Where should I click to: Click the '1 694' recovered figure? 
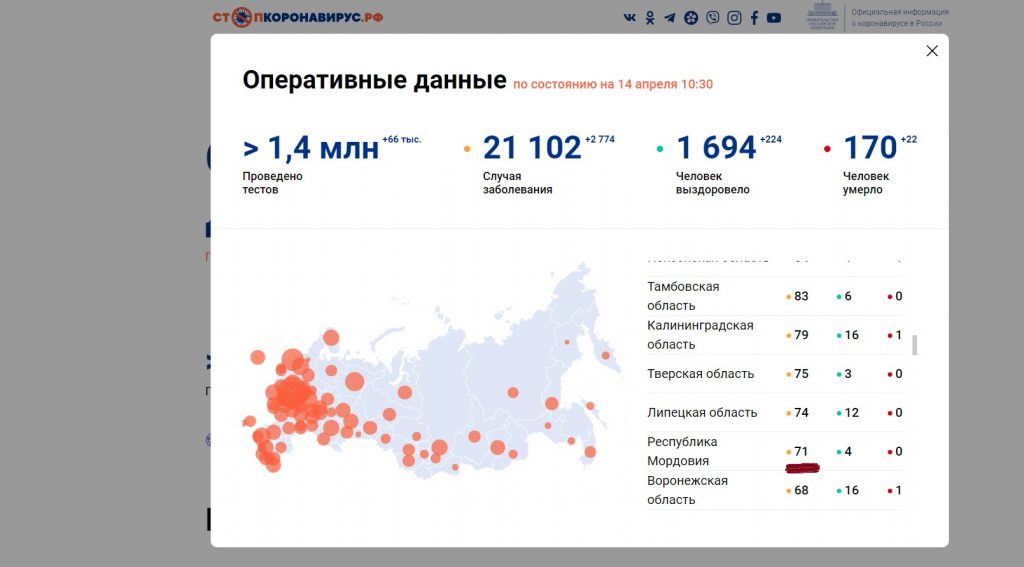pos(716,148)
